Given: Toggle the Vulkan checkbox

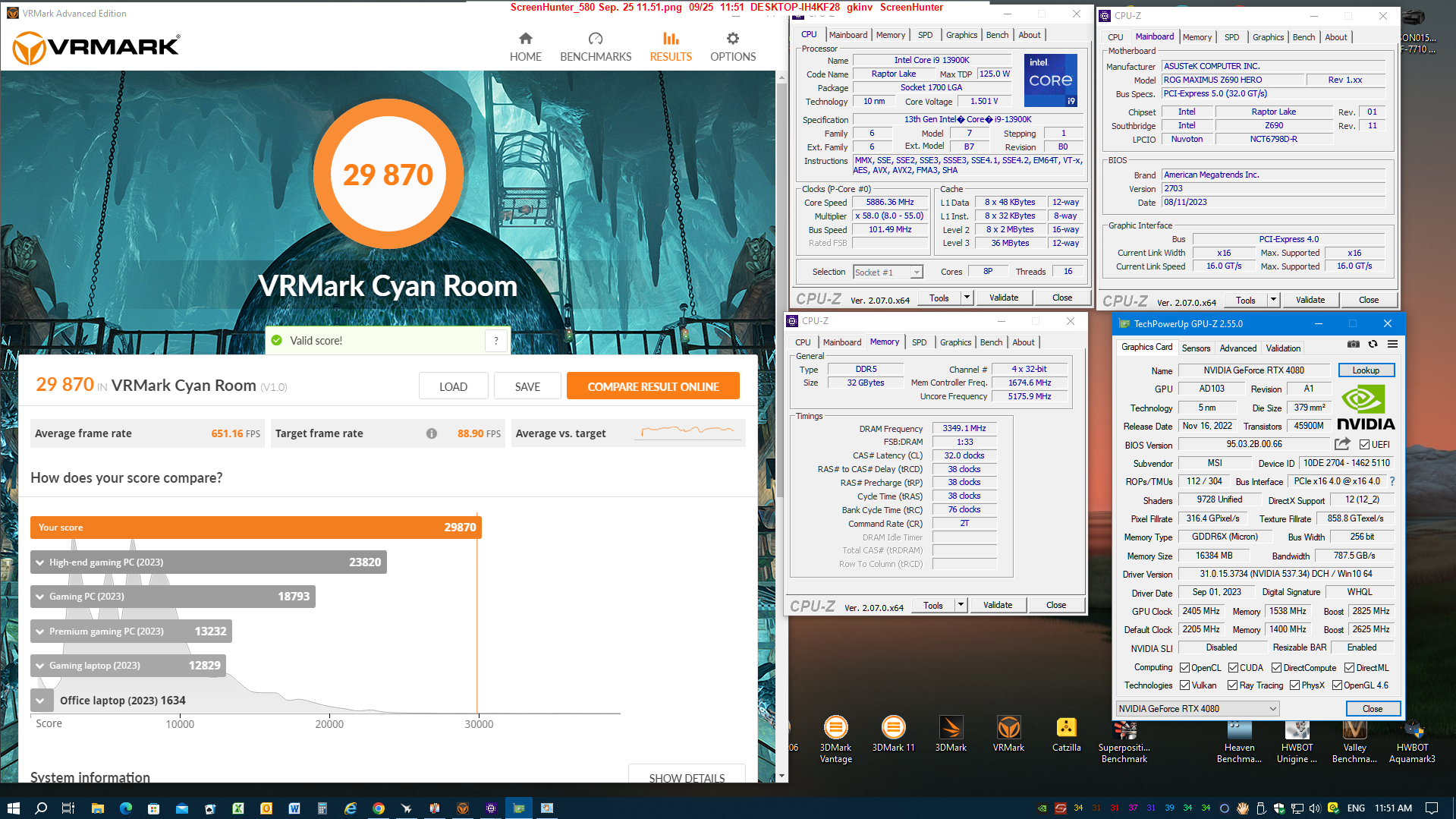Looking at the screenshot, I should pyautogui.click(x=1184, y=685).
